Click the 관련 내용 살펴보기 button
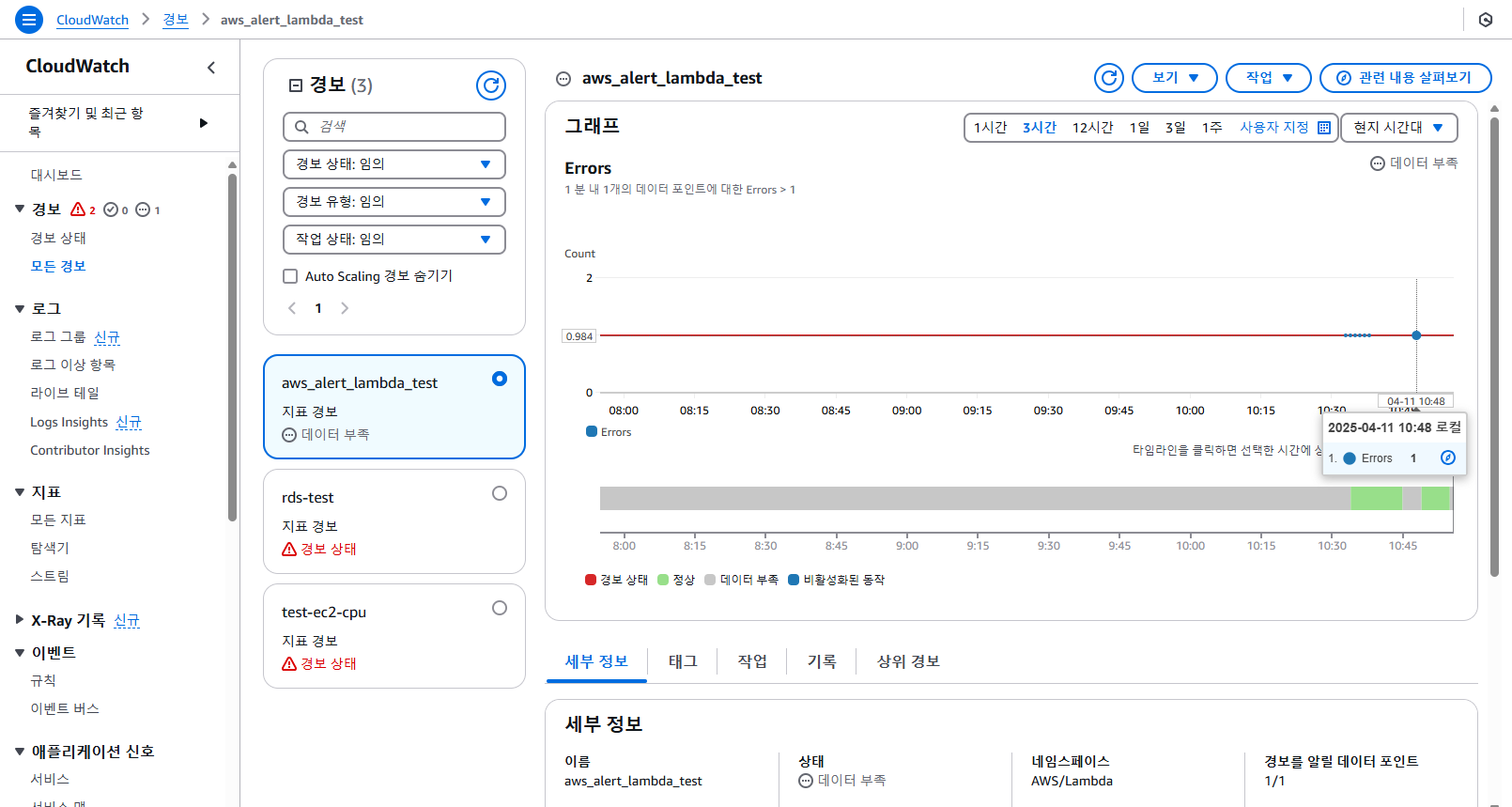1512x807 pixels. tap(1405, 78)
